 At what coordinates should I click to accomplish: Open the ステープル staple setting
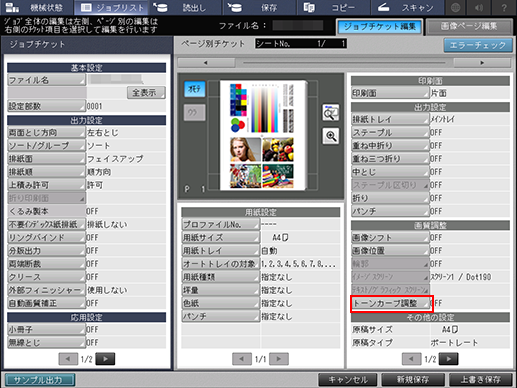click(390, 133)
